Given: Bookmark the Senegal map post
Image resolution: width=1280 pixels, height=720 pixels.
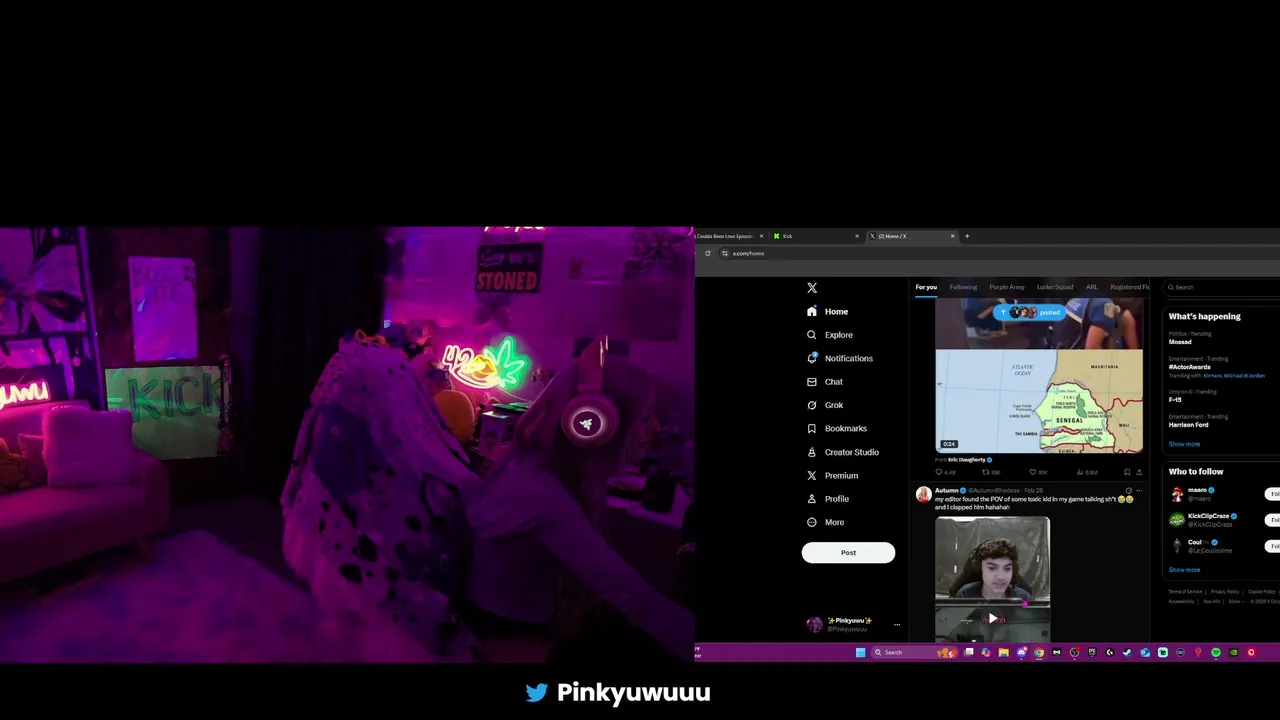Looking at the screenshot, I should [1127, 472].
